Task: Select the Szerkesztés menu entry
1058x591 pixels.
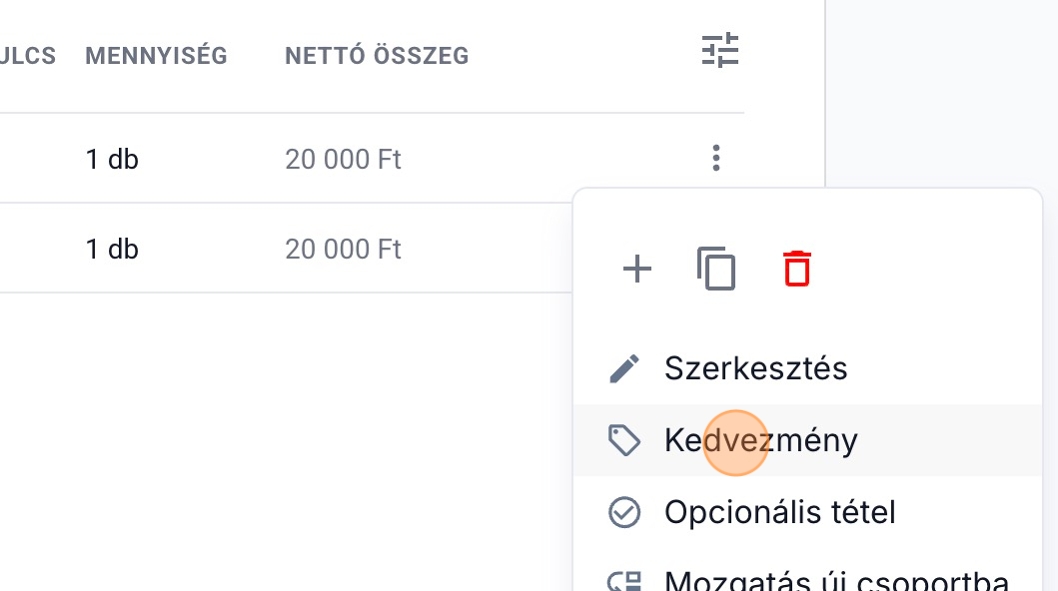Action: pyautogui.click(x=755, y=369)
